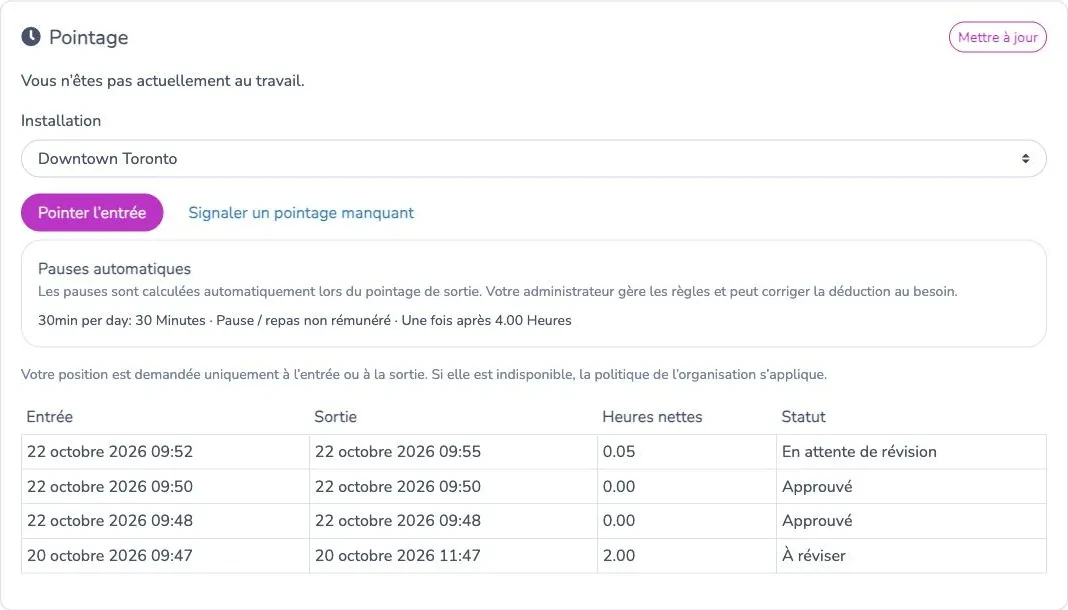Open the Installation dropdown arrows
1068x610 pixels.
(x=1025, y=159)
